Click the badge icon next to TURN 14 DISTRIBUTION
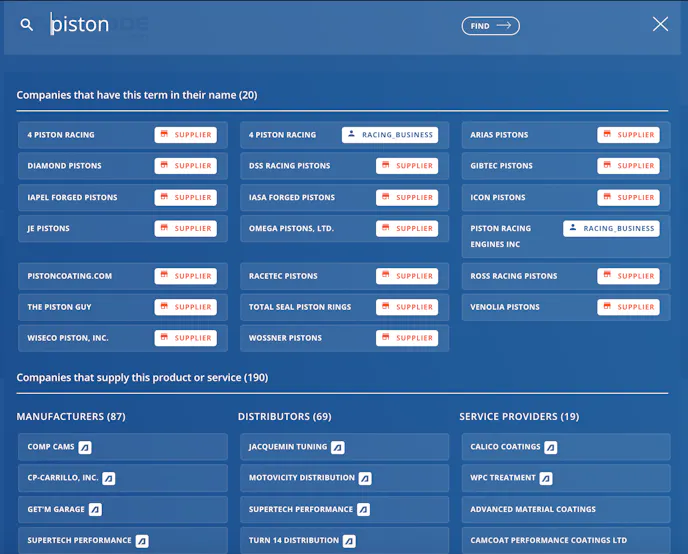Image resolution: width=688 pixels, height=554 pixels. [x=349, y=541]
